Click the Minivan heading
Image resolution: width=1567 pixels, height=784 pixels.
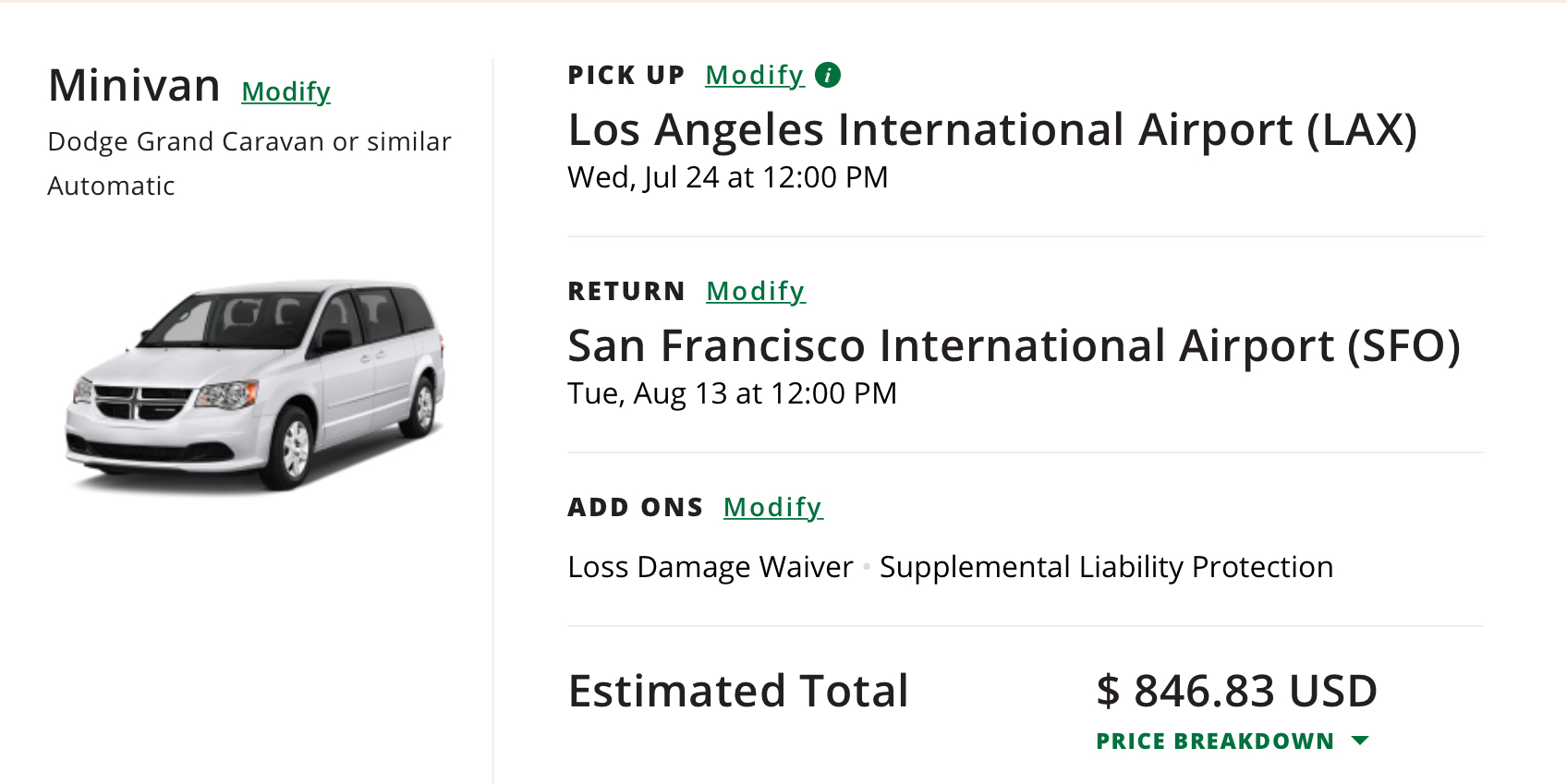[x=134, y=86]
